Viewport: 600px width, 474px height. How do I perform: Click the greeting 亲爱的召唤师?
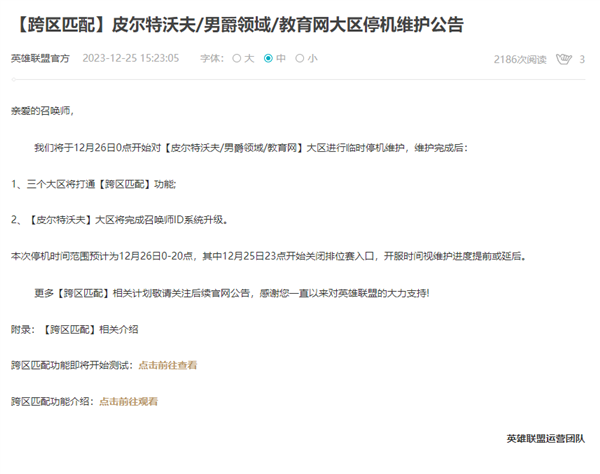click(x=42, y=111)
